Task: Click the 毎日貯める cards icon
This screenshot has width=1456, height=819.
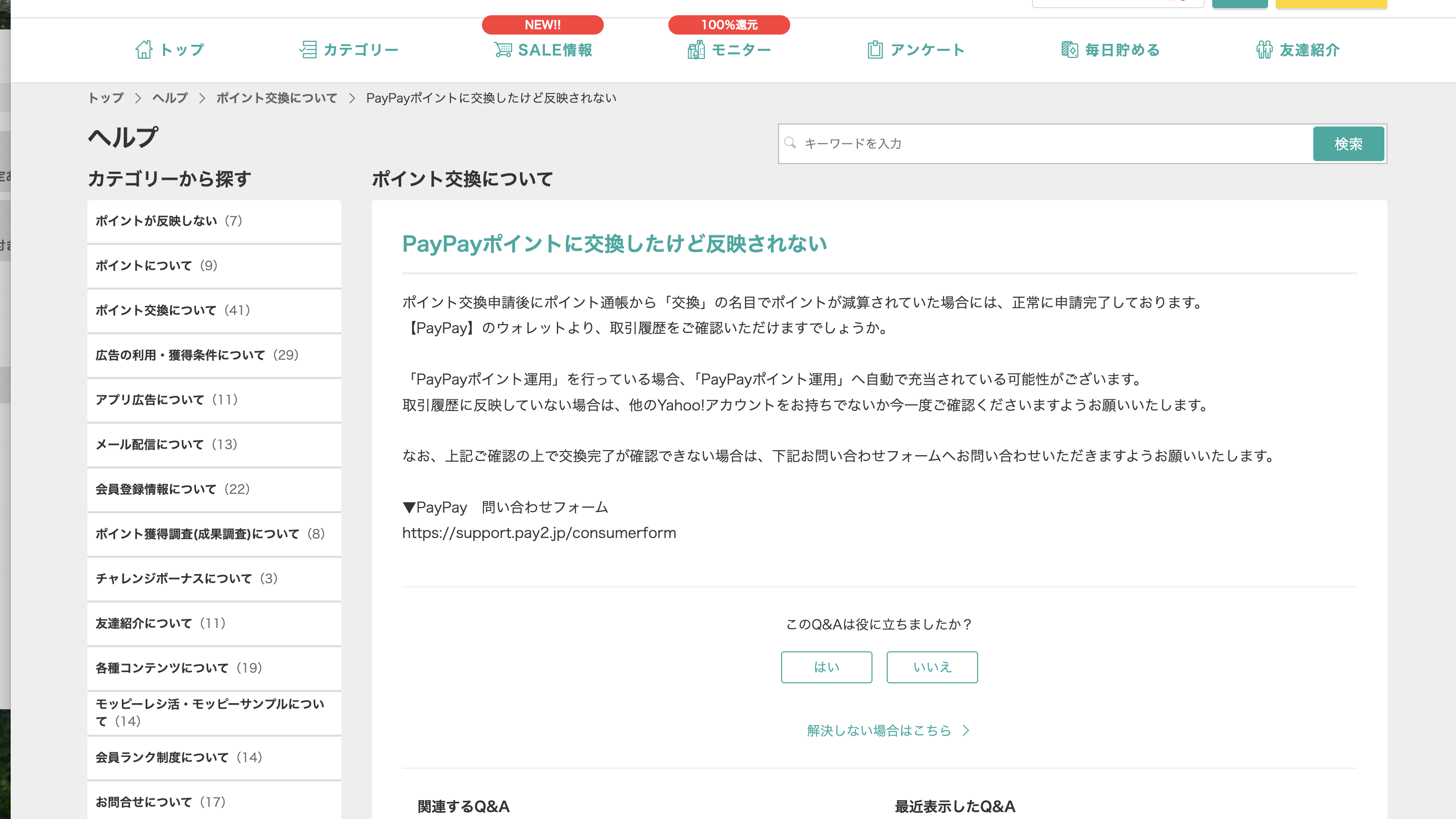Action: tap(1070, 50)
